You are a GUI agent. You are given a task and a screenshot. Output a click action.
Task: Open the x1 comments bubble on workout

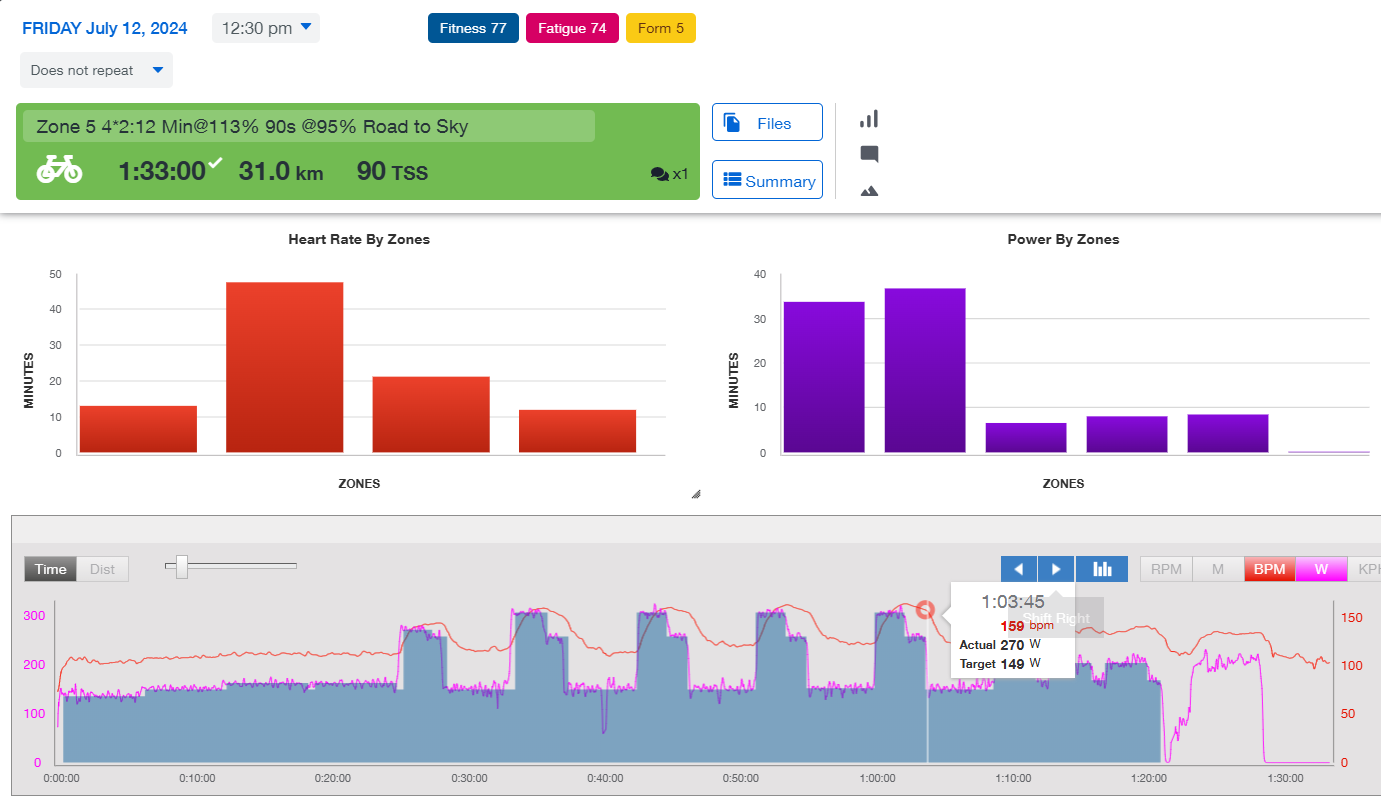pyautogui.click(x=669, y=174)
